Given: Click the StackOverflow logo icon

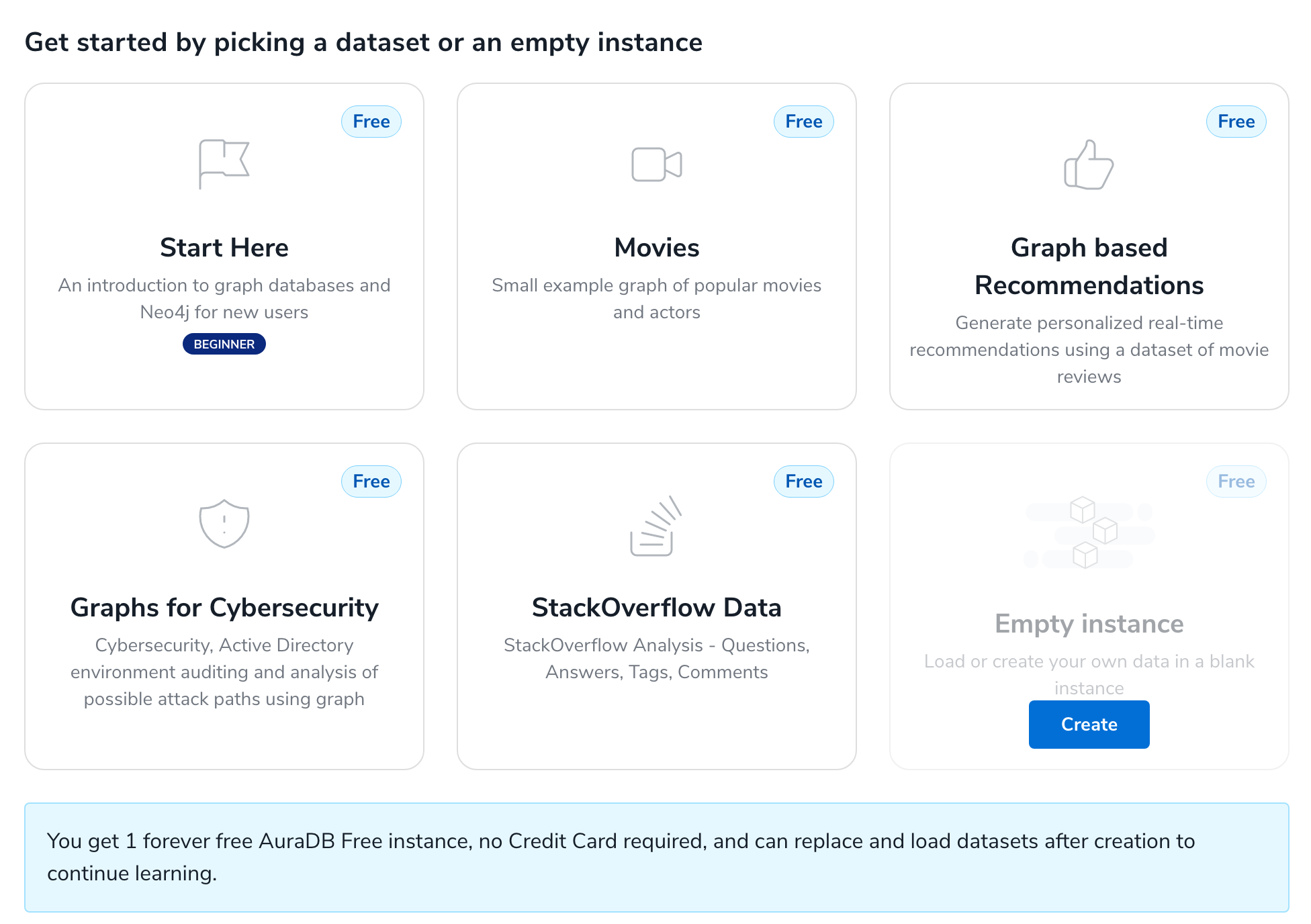Looking at the screenshot, I should [655, 526].
